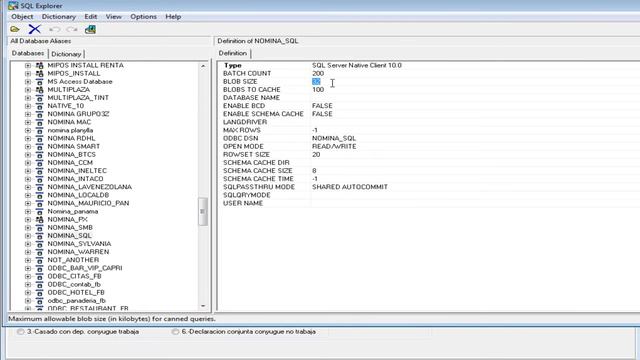
Task: Click the tree scroll down arrow
Action: point(203,306)
